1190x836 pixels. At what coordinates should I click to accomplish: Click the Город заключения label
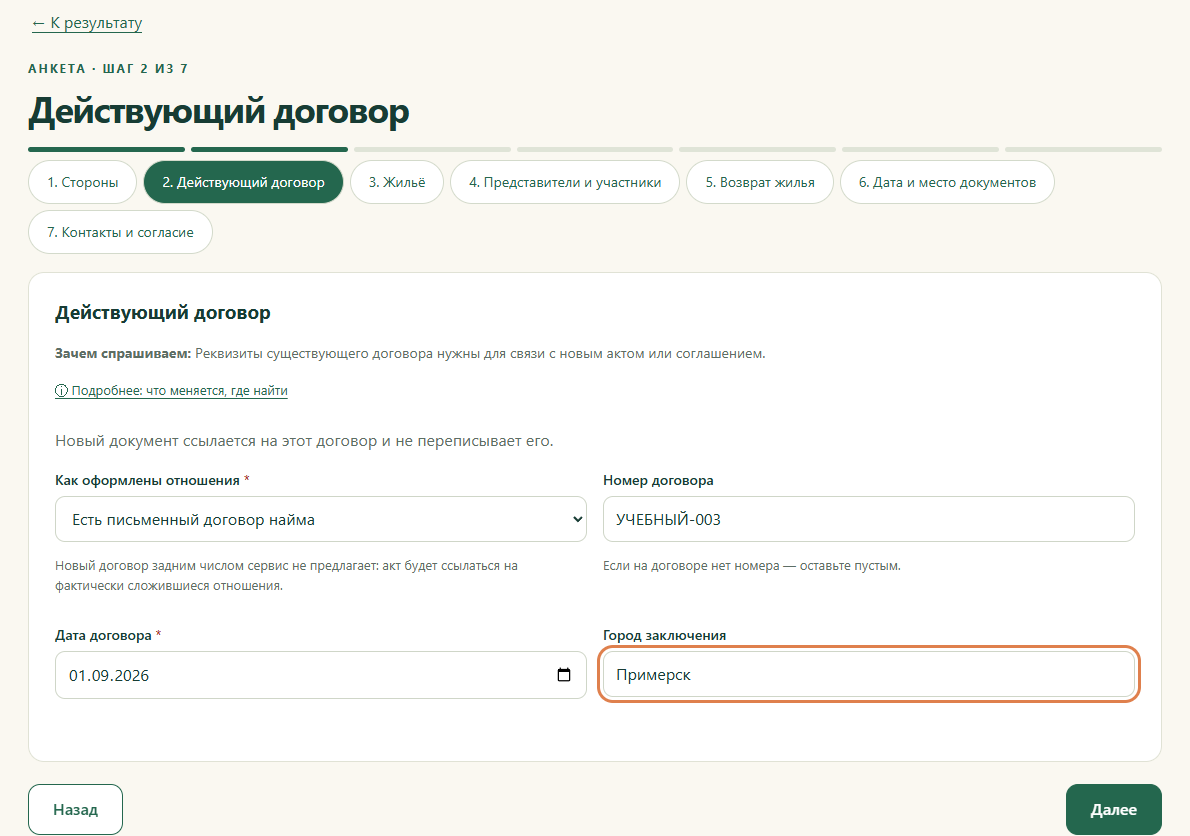664,635
